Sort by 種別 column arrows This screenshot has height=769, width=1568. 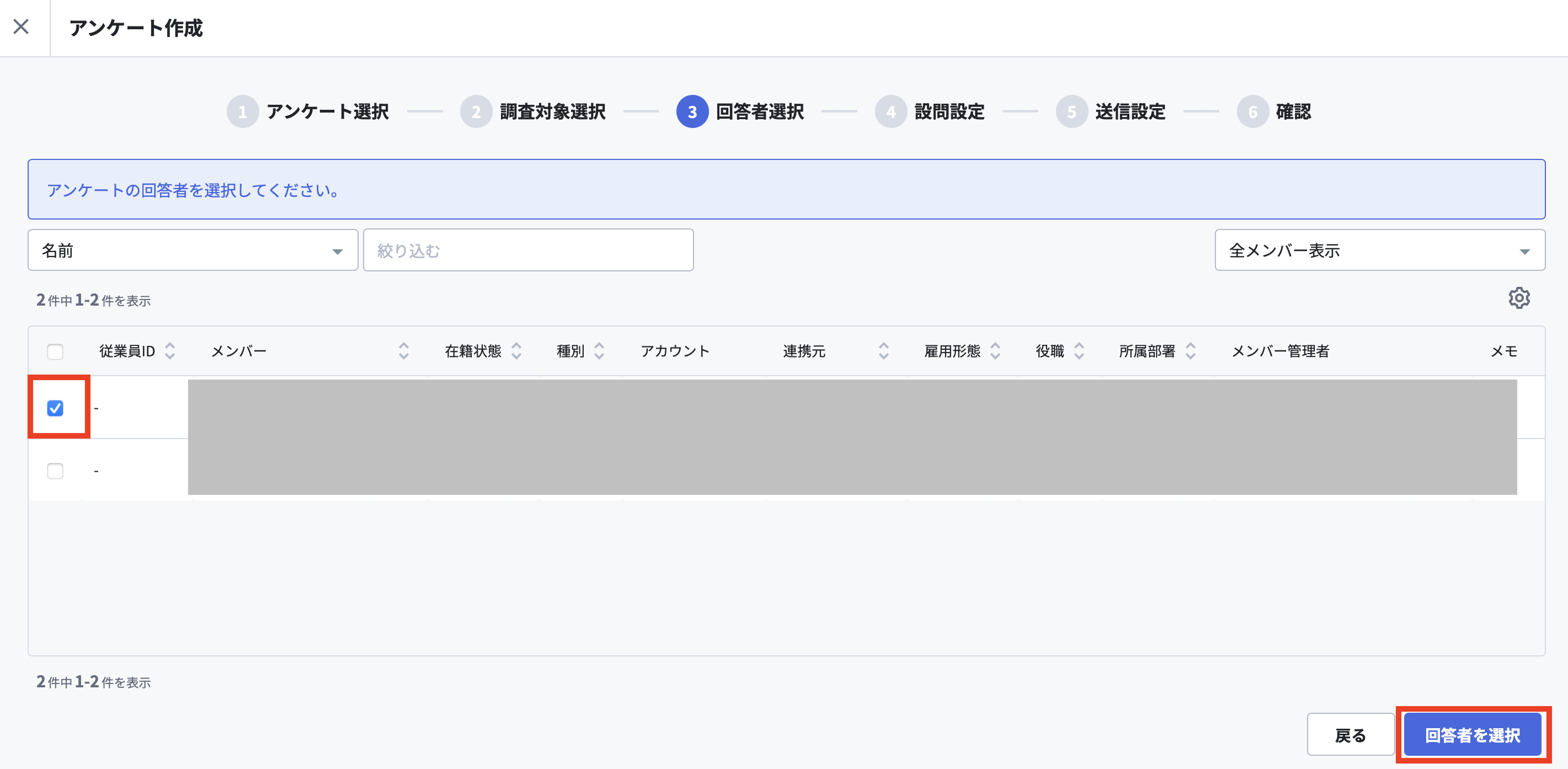599,351
